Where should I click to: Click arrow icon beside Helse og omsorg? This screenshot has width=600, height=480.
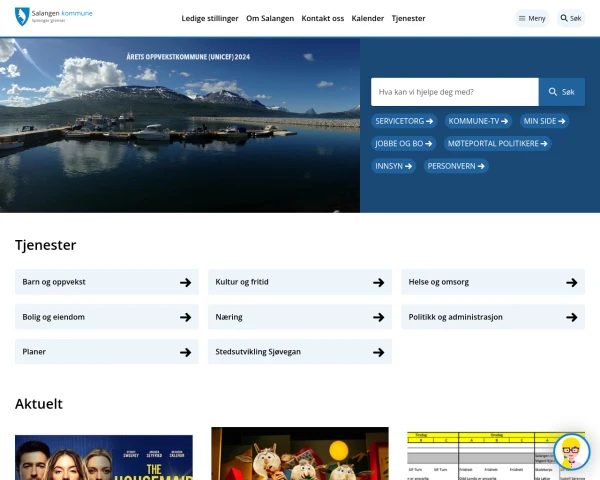(571, 282)
